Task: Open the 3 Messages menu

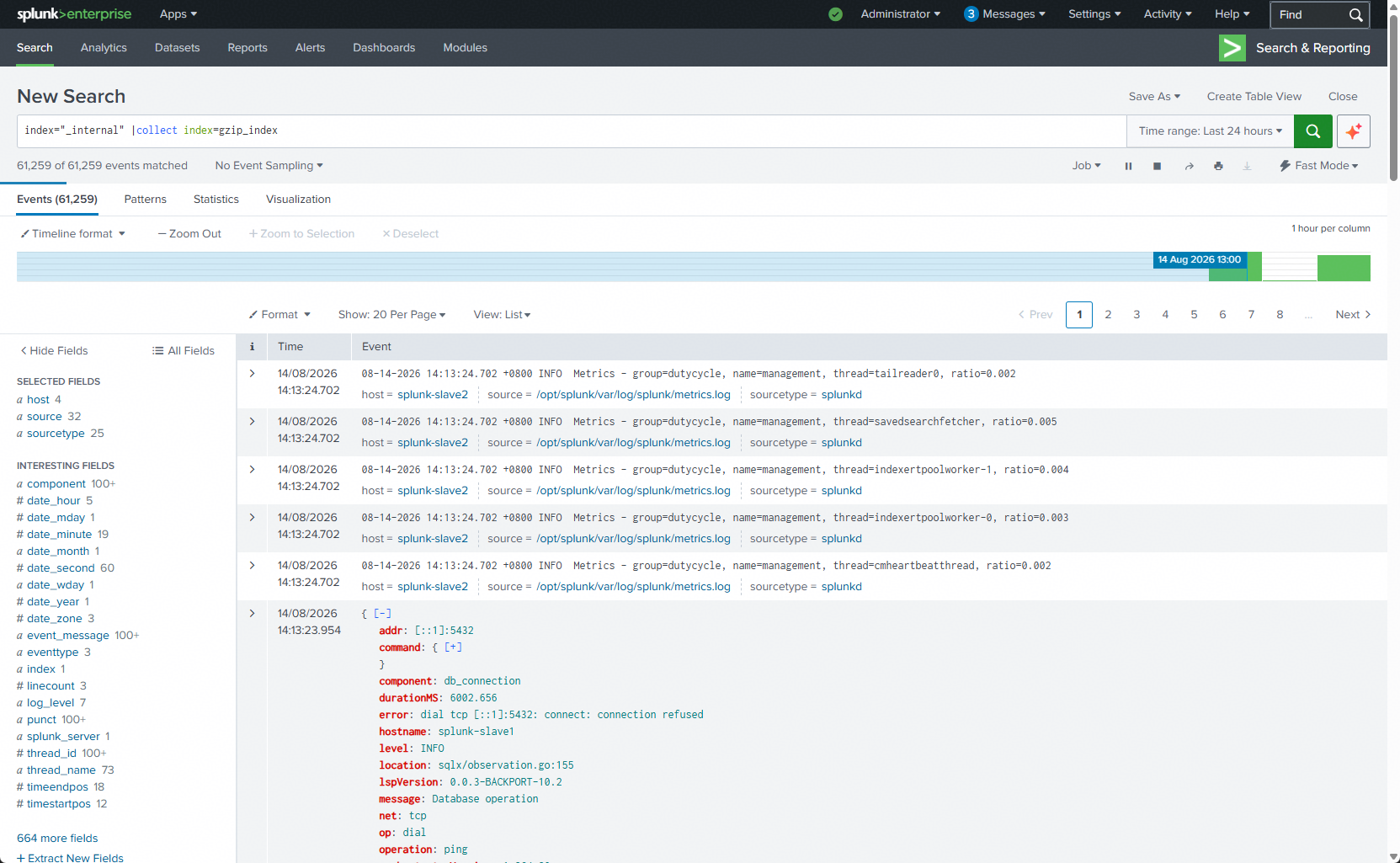Action: [x=1005, y=14]
